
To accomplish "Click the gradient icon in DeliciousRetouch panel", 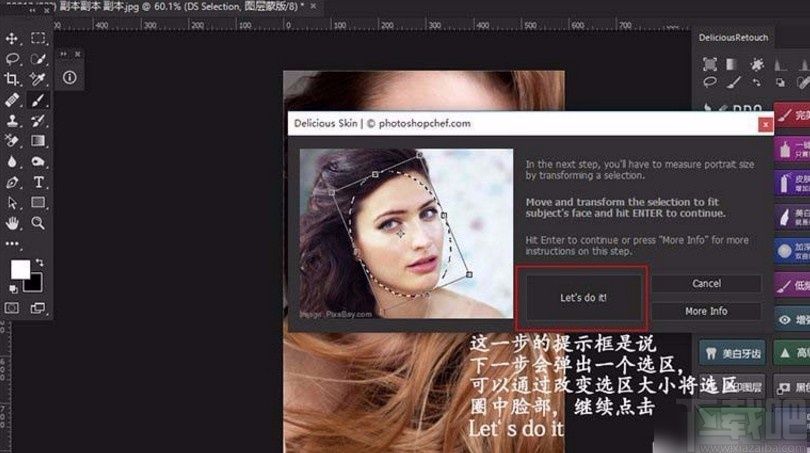I will click(x=731, y=64).
